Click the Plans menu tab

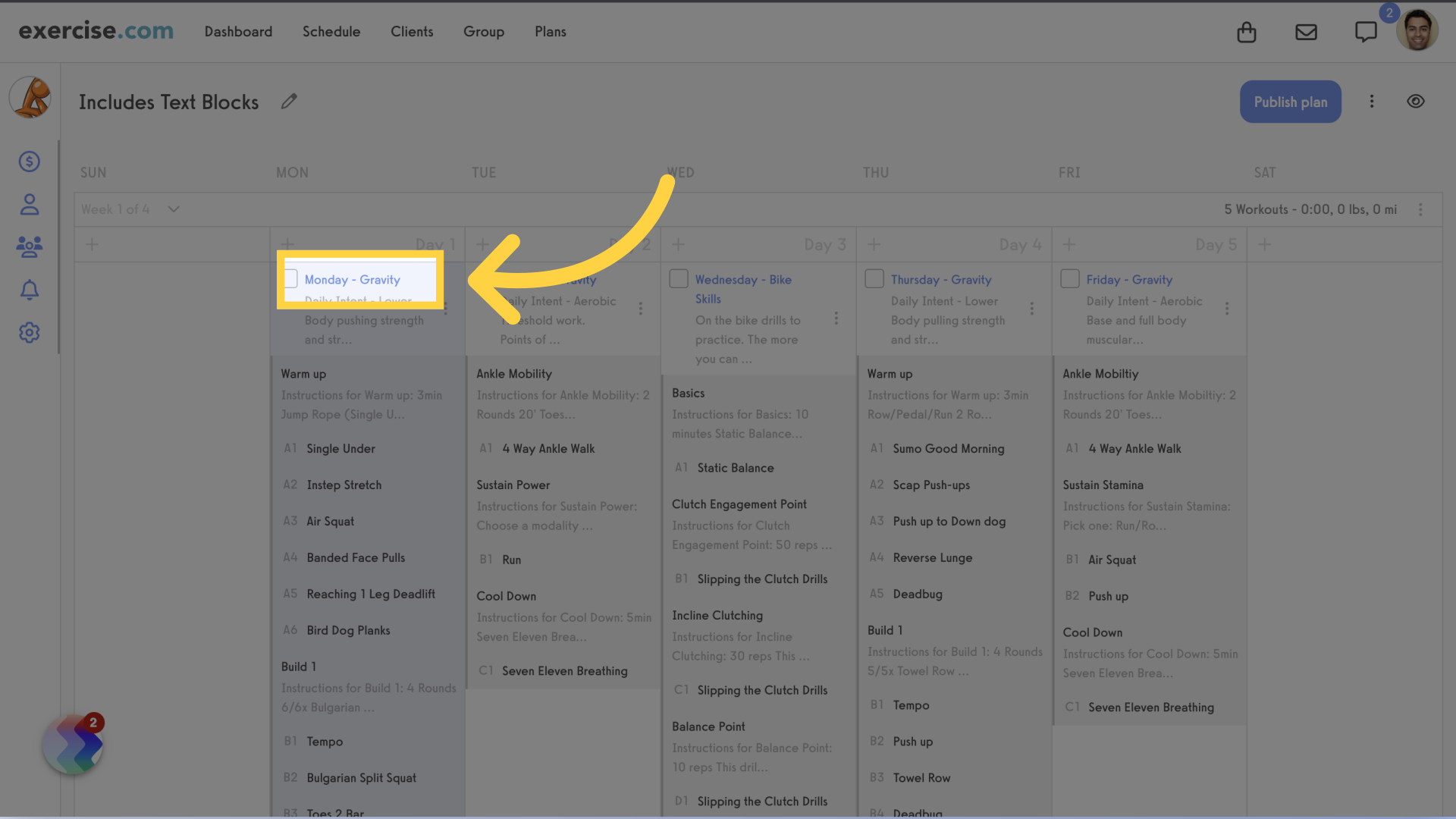pyautogui.click(x=550, y=31)
